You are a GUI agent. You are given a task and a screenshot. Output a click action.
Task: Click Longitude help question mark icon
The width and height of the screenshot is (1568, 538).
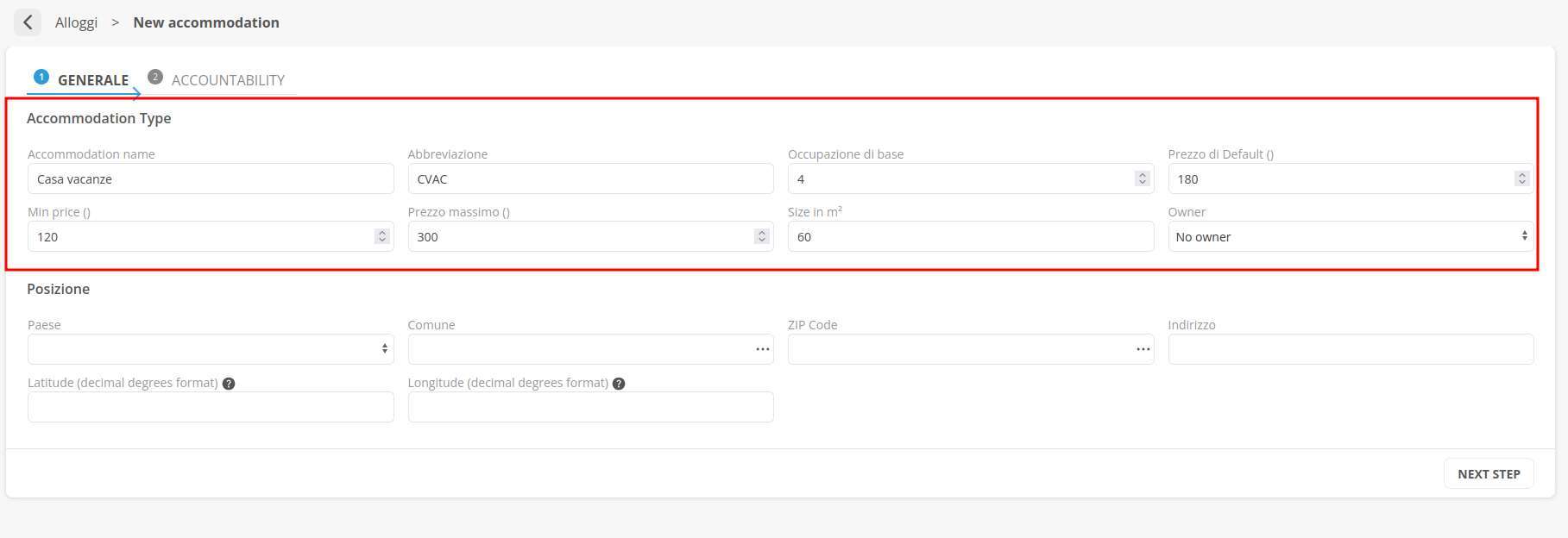pyautogui.click(x=619, y=384)
